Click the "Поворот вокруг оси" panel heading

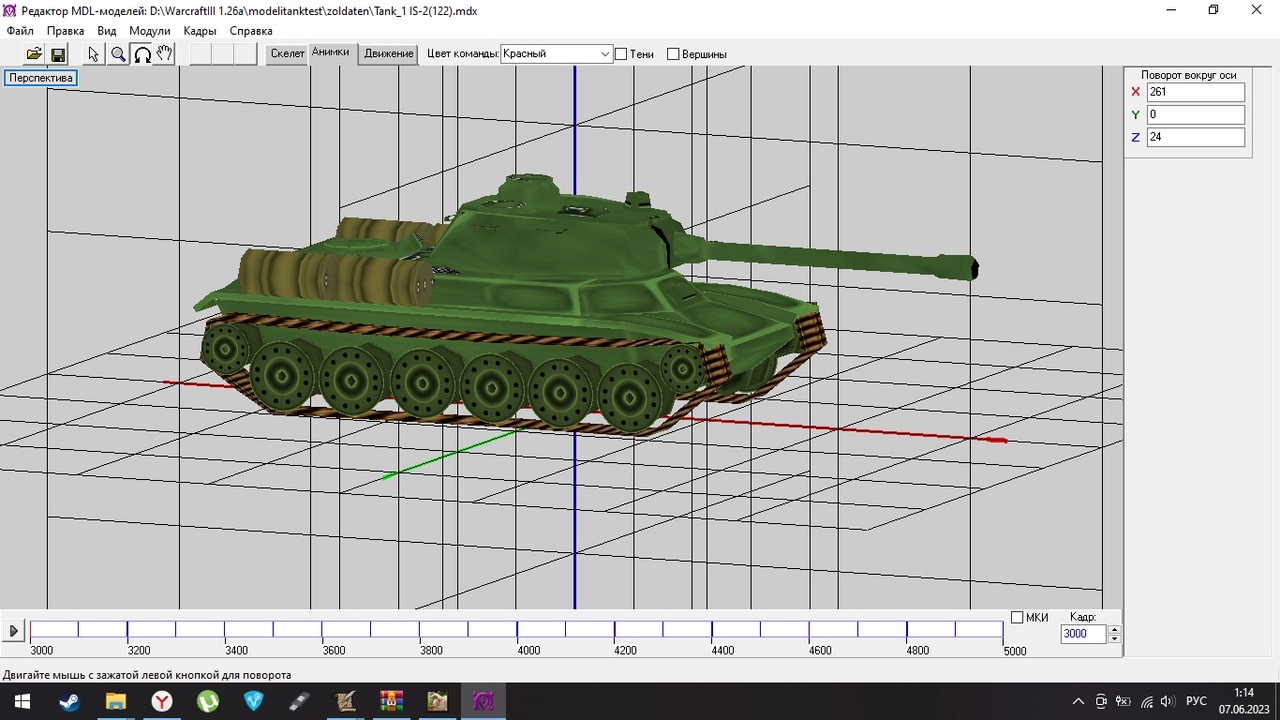pyautogui.click(x=1189, y=75)
